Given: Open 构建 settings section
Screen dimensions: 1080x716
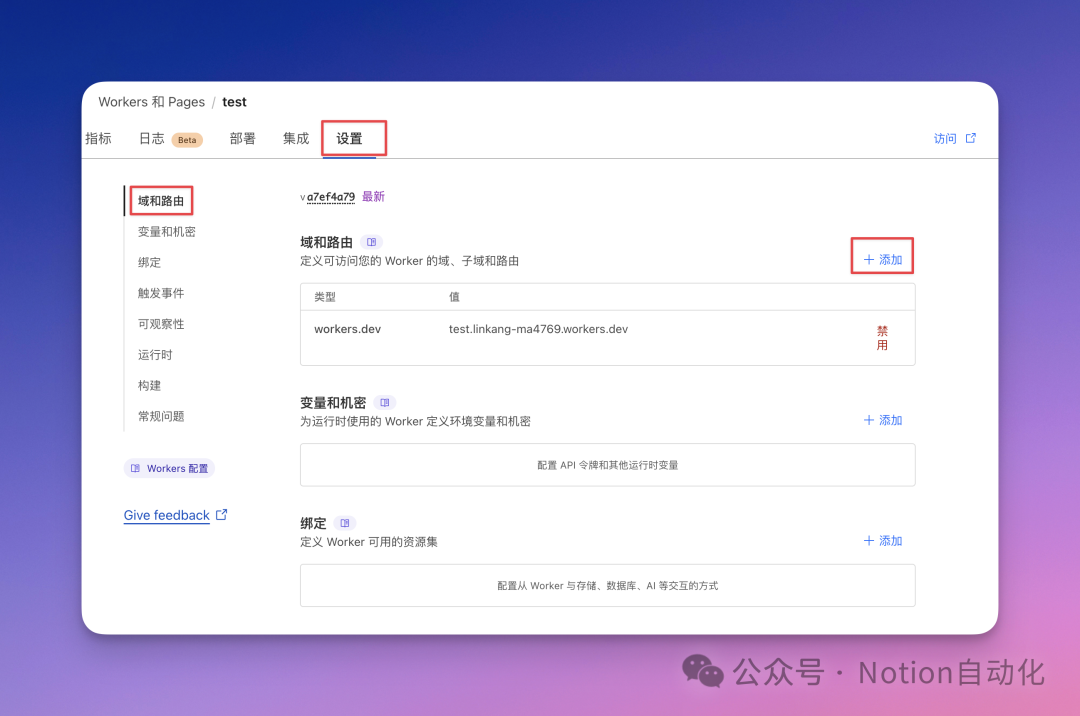Looking at the screenshot, I should pyautogui.click(x=149, y=386).
